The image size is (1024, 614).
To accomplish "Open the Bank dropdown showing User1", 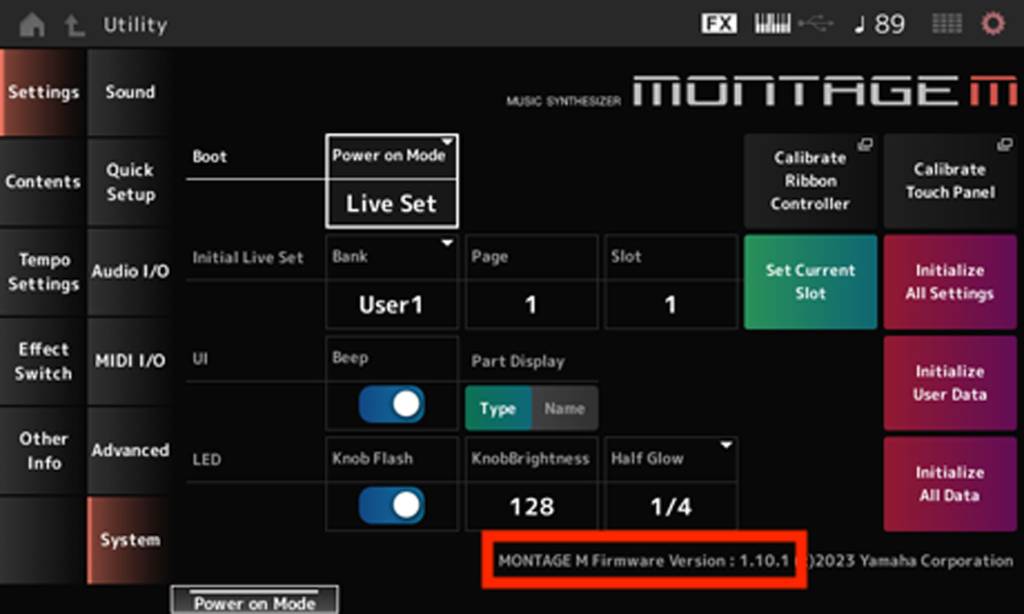I will [x=392, y=280].
